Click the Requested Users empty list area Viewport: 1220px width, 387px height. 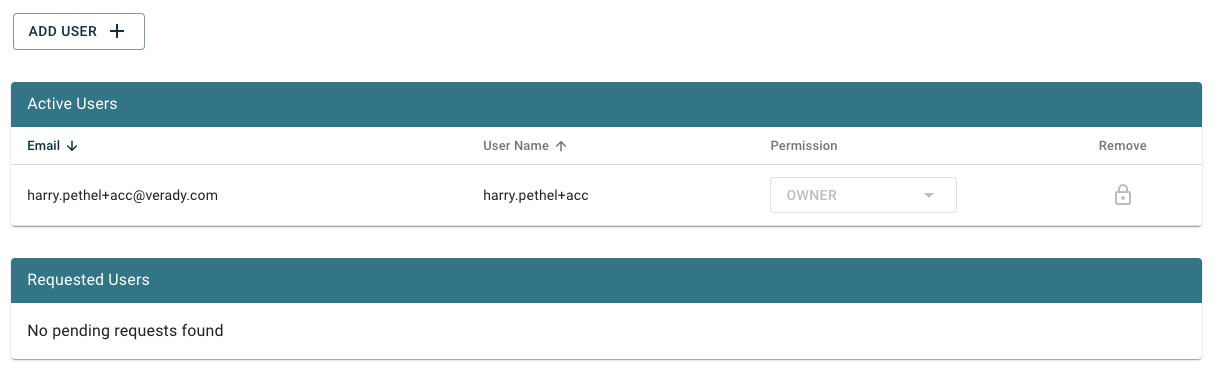(x=606, y=331)
